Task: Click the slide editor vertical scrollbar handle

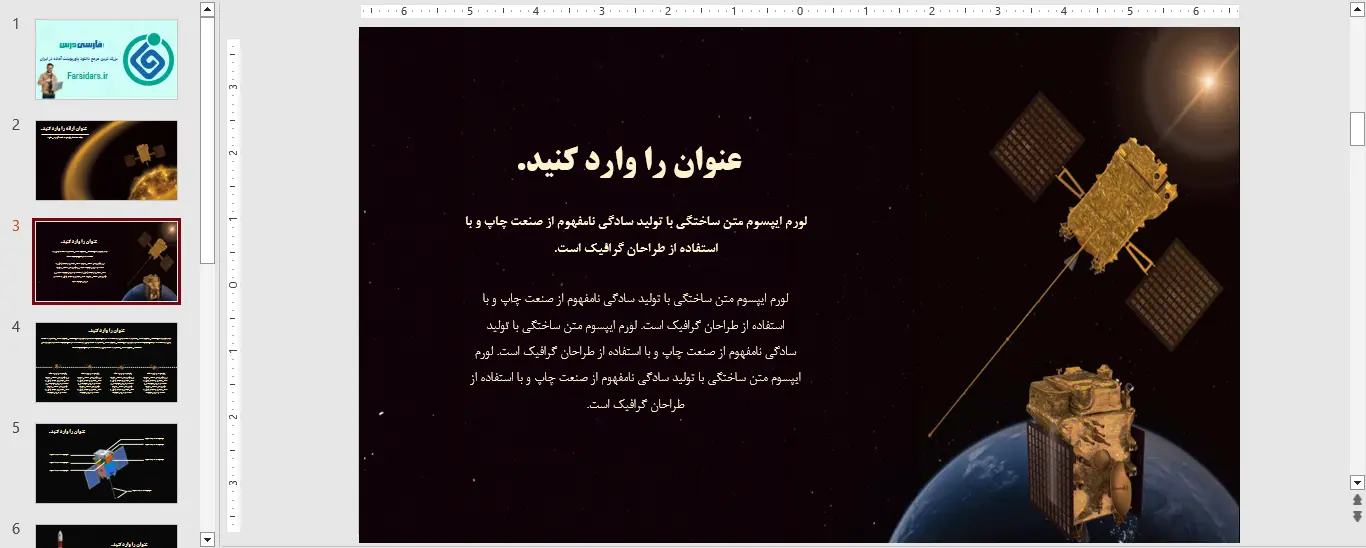Action: [x=1357, y=129]
